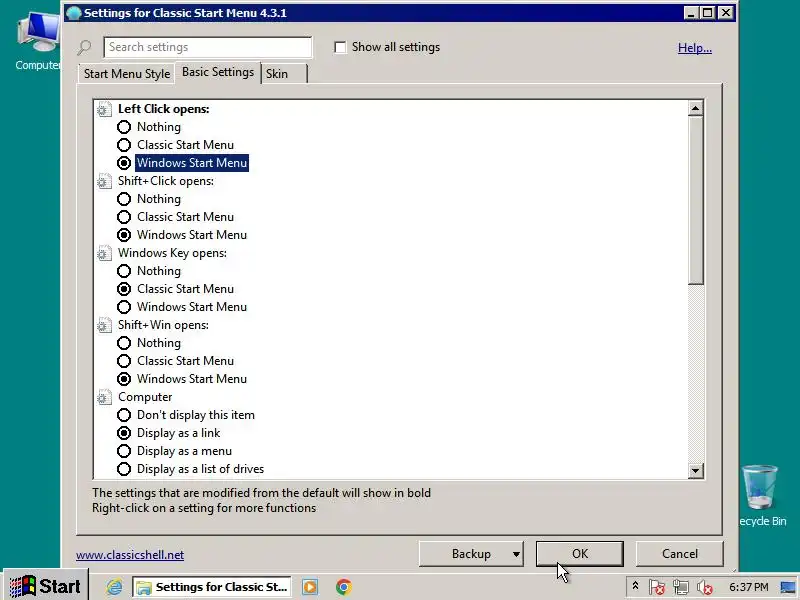800x600 pixels.
Task: Launch Google Chrome from taskbar
Action: point(344,587)
